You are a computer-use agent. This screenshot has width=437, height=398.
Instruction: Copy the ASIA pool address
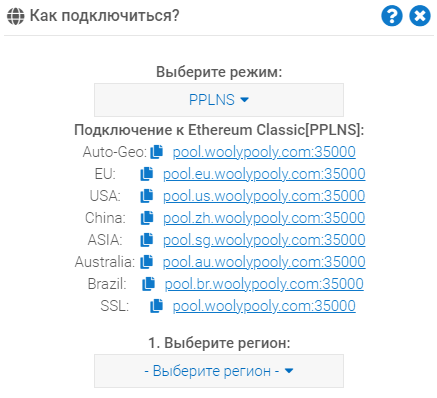click(x=147, y=240)
